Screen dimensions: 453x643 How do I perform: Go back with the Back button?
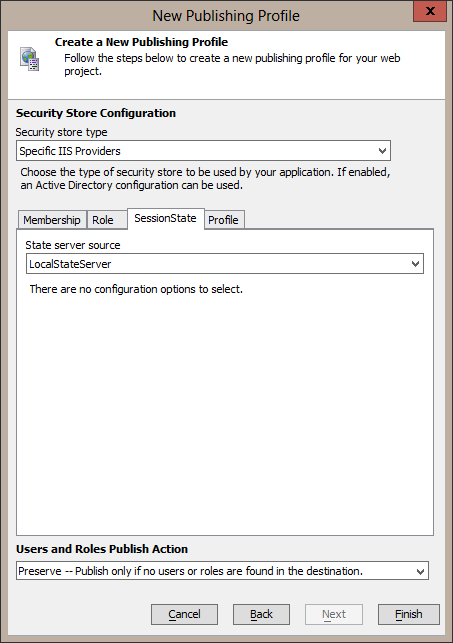click(261, 614)
